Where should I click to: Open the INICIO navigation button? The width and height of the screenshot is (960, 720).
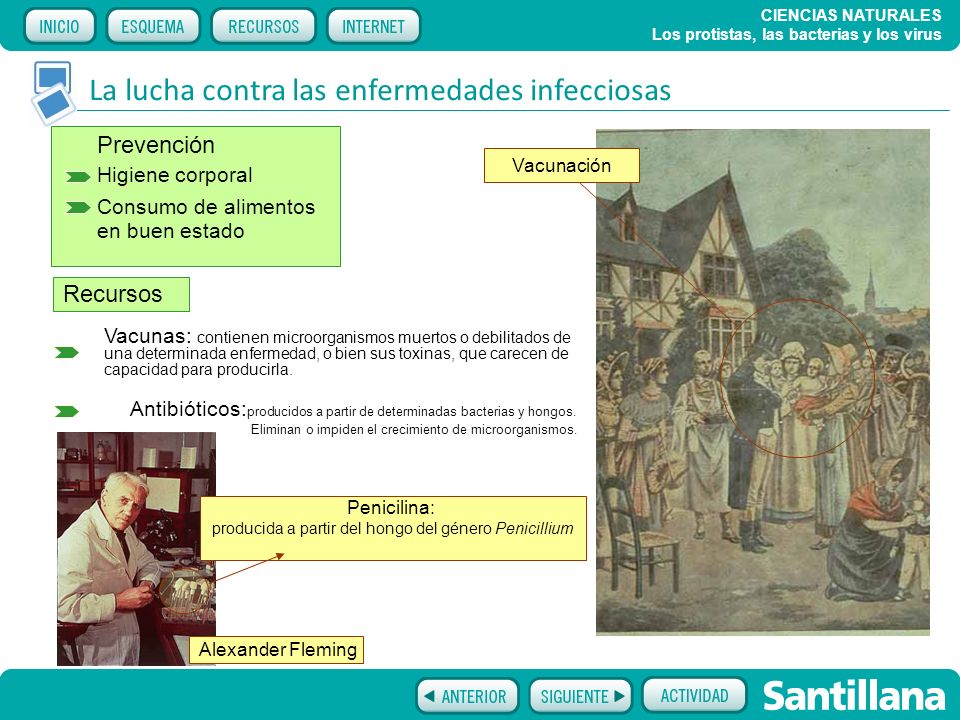[x=59, y=26]
